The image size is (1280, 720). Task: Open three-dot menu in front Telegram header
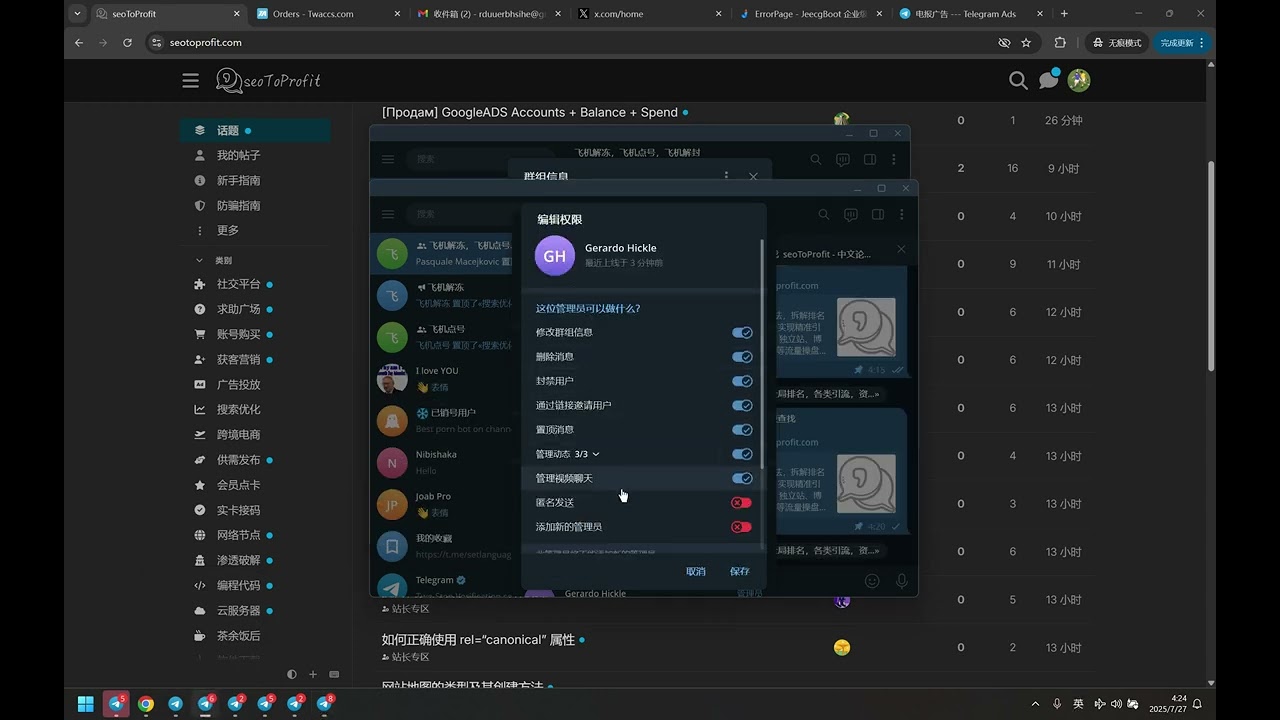point(902,214)
